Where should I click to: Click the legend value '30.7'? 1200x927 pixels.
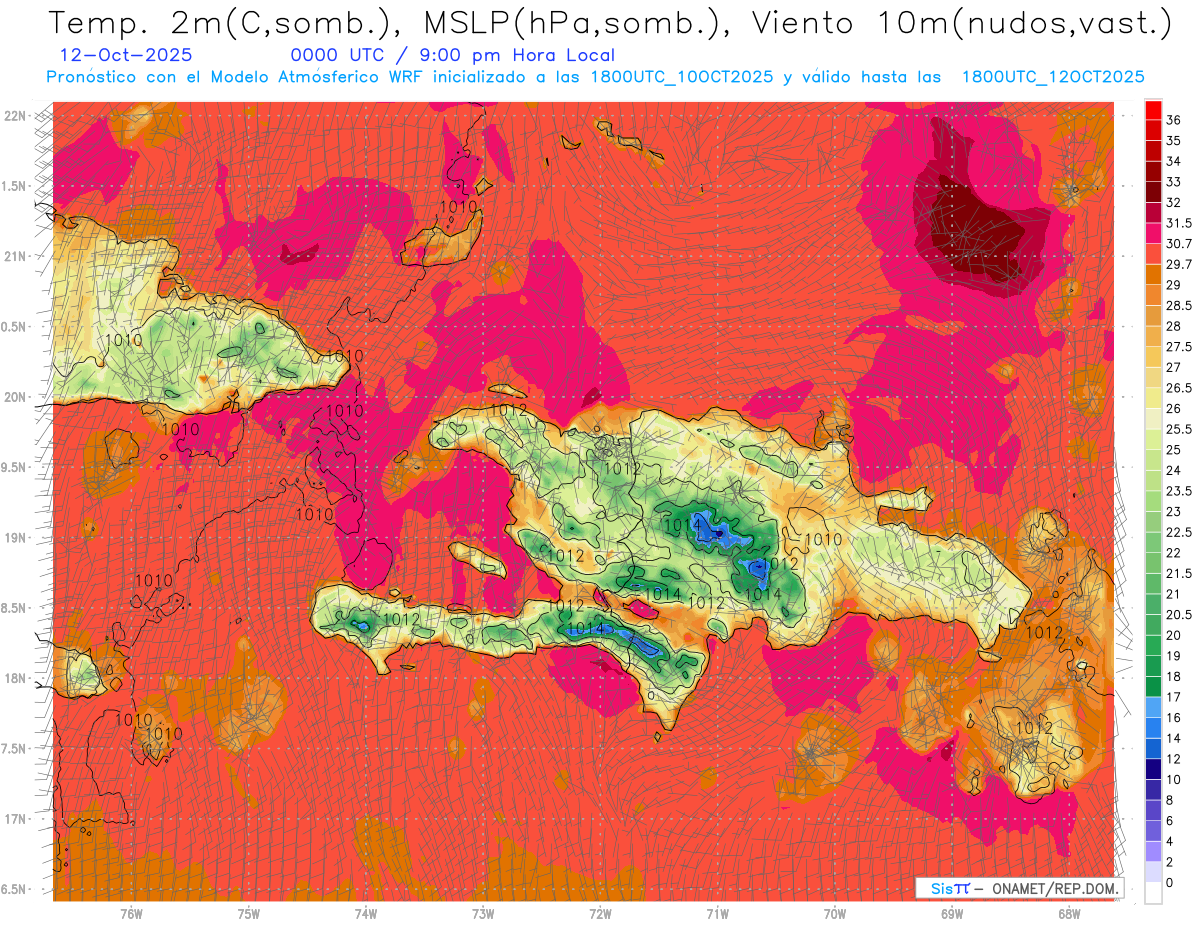[1179, 244]
